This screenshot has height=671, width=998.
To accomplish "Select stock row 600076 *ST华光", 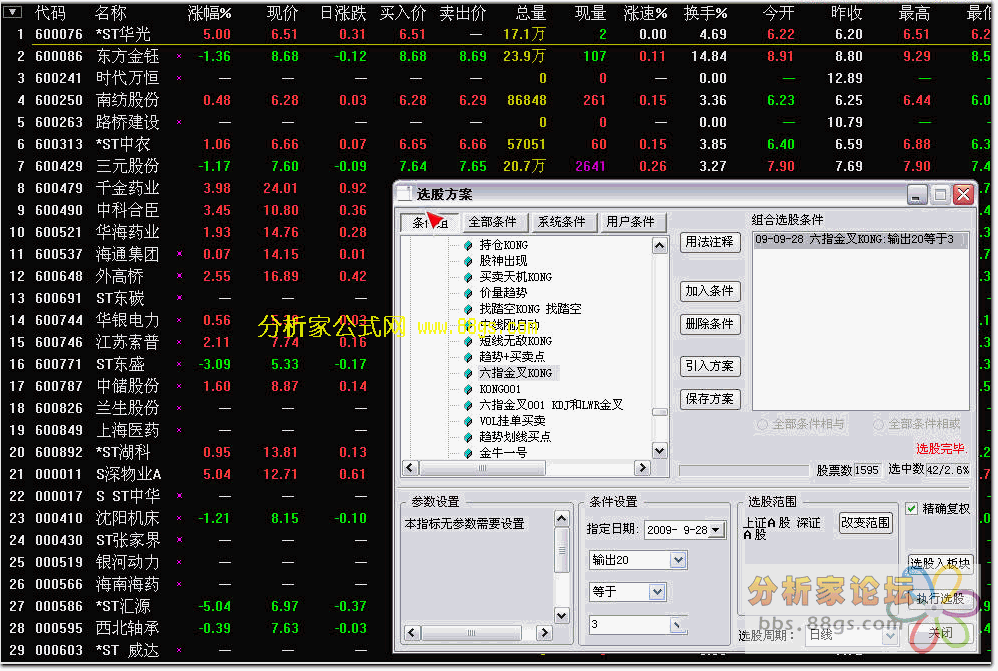I will (x=496, y=34).
